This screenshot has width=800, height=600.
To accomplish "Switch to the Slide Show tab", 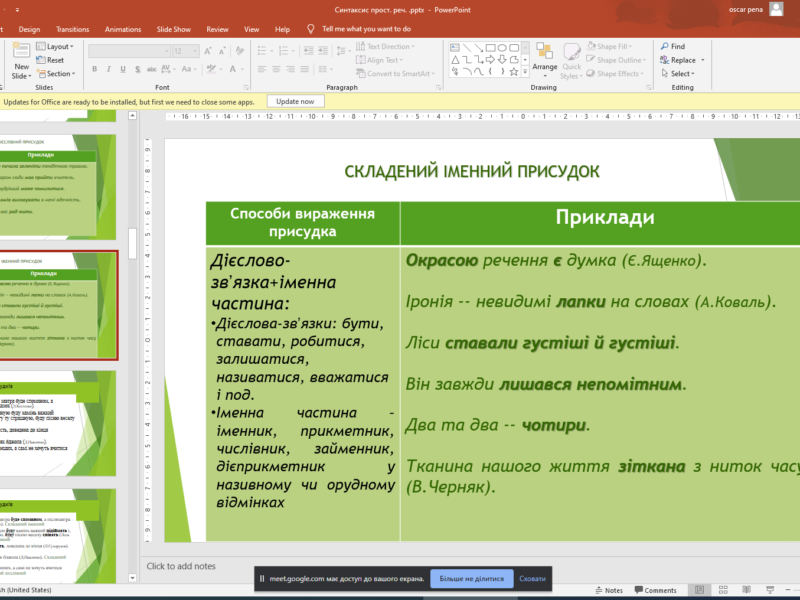I will click(175, 29).
